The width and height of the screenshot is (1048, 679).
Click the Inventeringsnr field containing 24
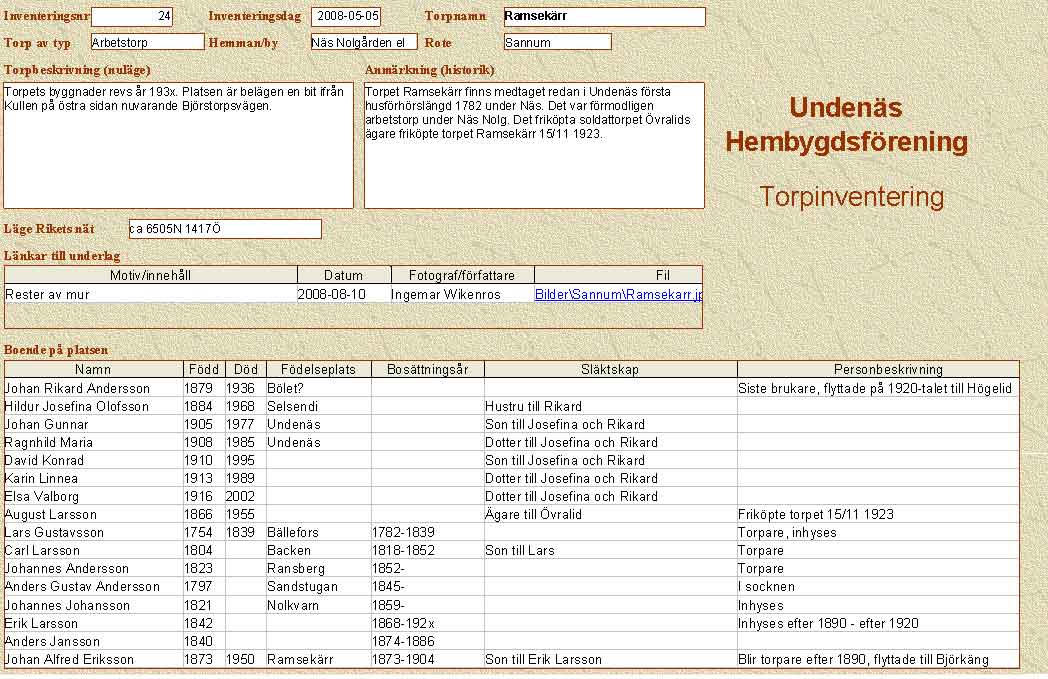pos(132,16)
